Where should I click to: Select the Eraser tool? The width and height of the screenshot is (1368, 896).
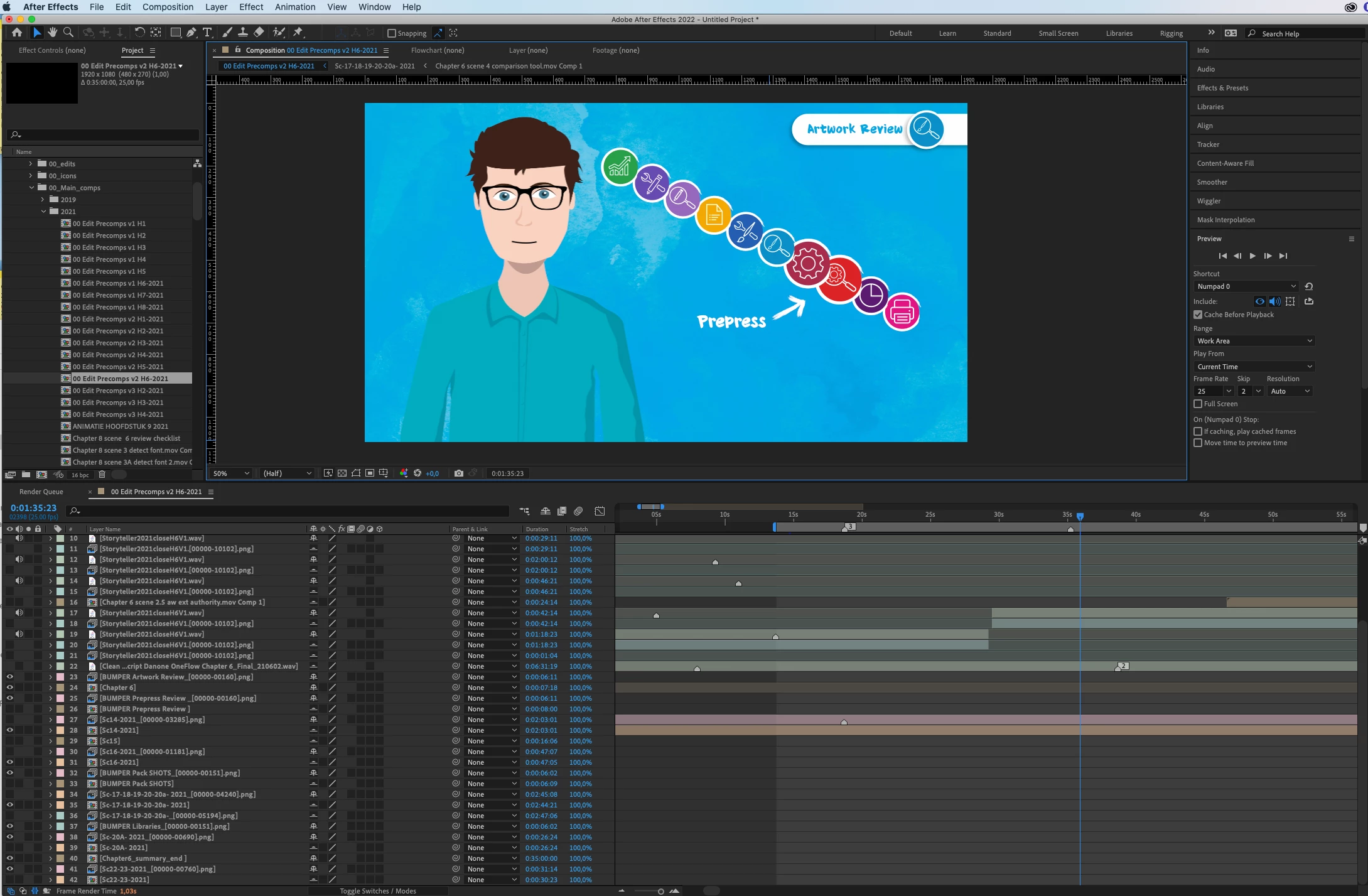point(259,33)
